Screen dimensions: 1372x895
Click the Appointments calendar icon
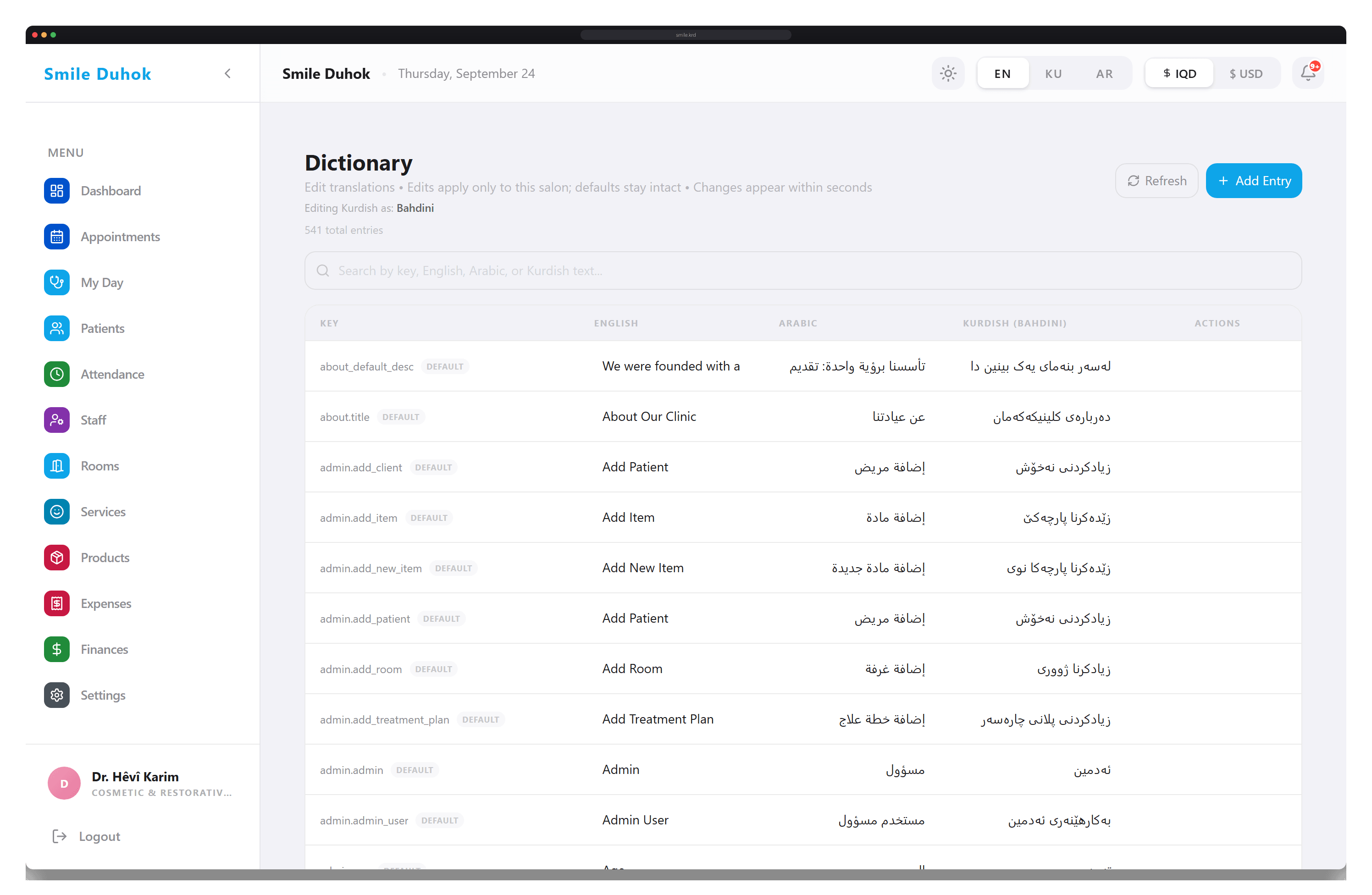click(x=56, y=237)
